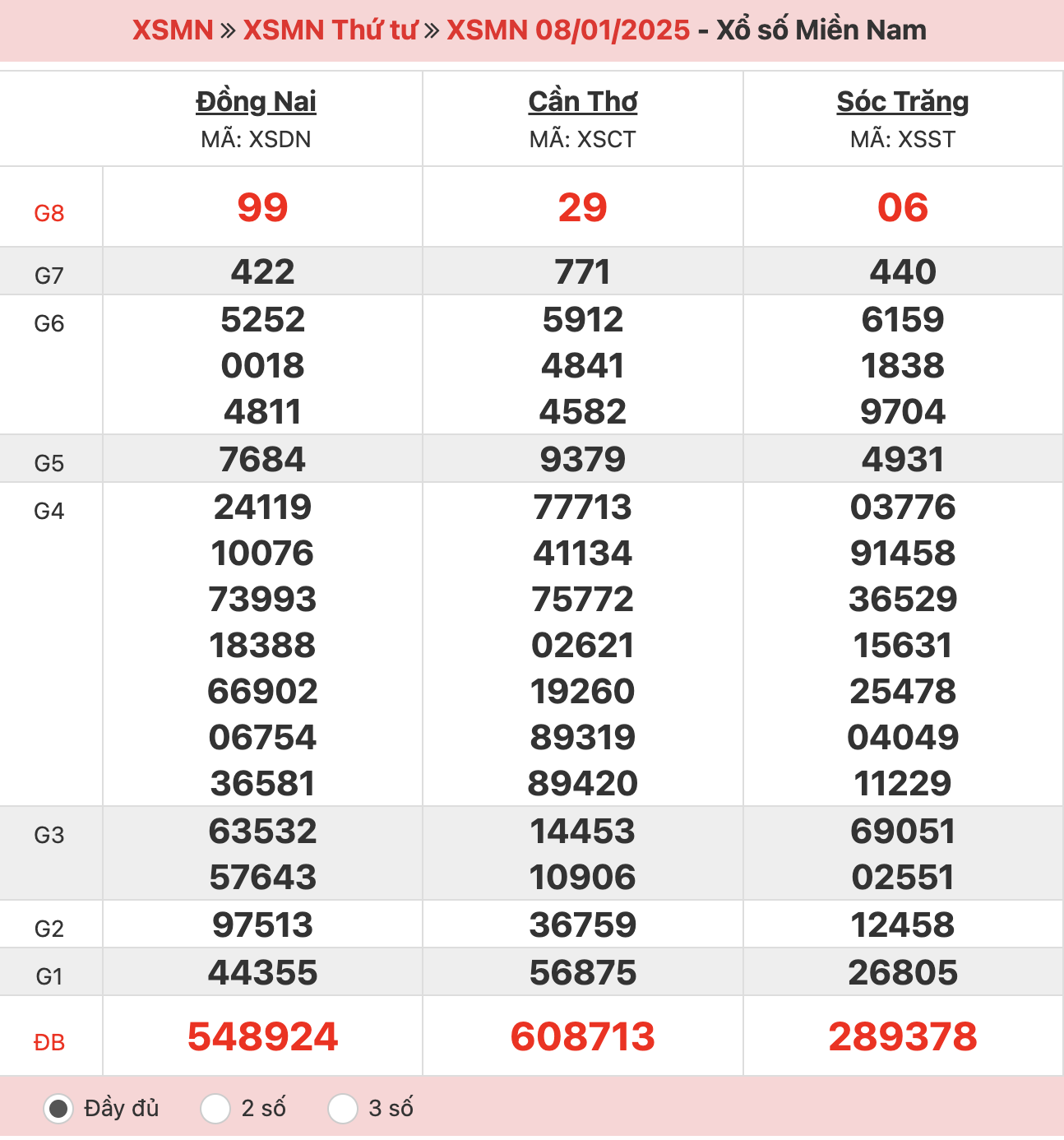
Task: Open the Sóc Trăng province link
Action: point(903,101)
